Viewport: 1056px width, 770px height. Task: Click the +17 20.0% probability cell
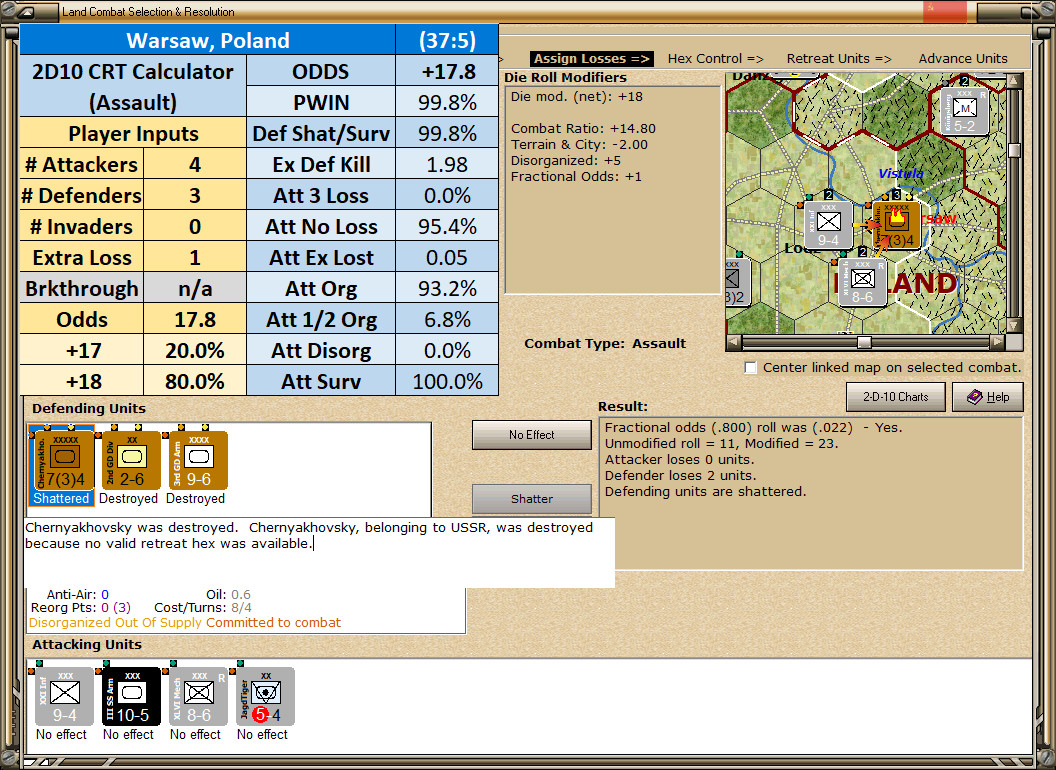(195, 350)
